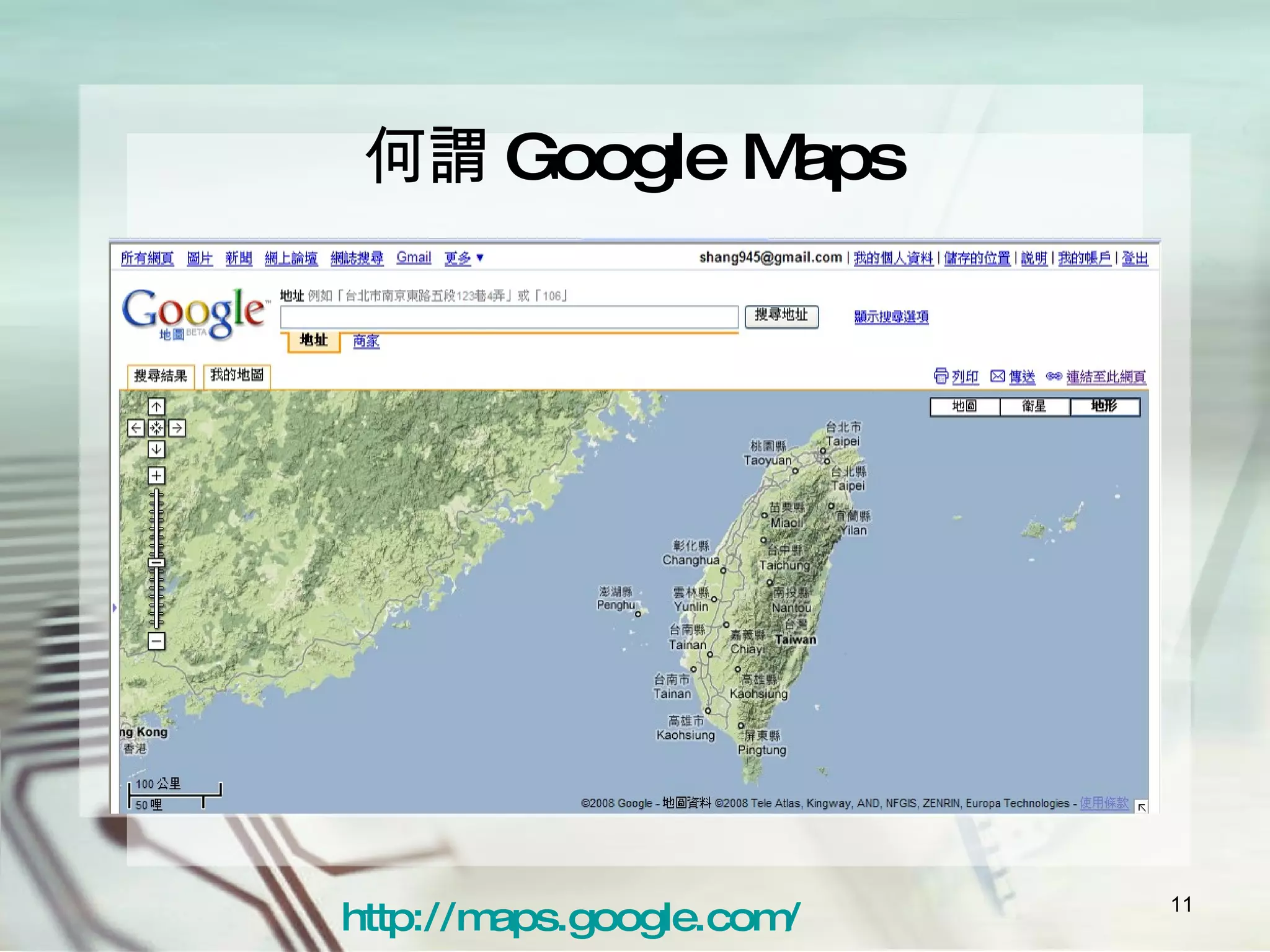This screenshot has height=952, width=1270.
Task: Click the chain link icon
Action: click(1054, 376)
